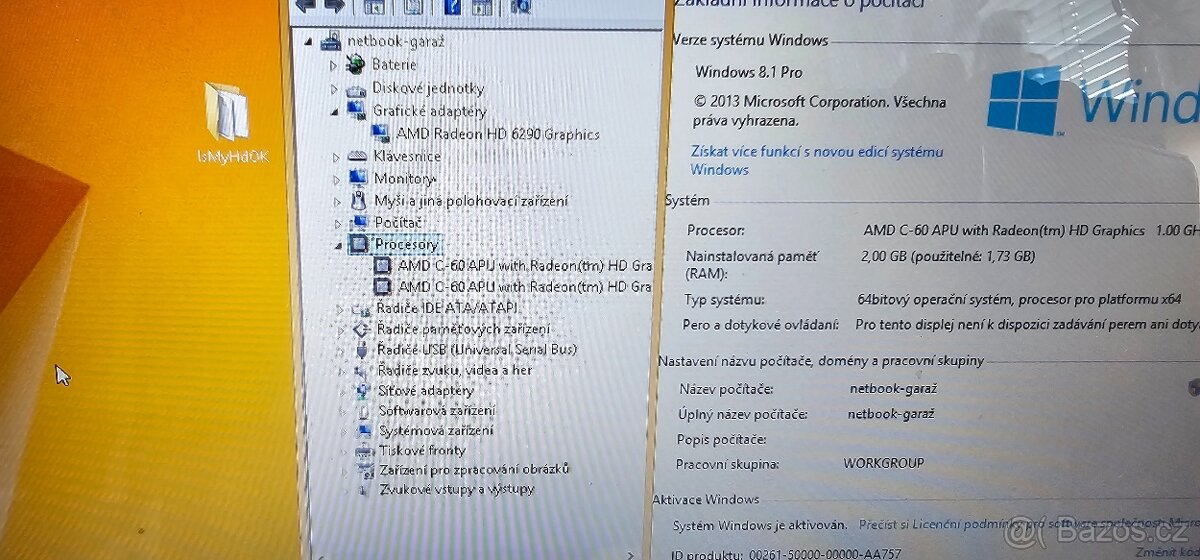Viewport: 1200px width, 560px height.
Task: Click the Zařízení pro zpracování obrázků icon
Action: (365, 470)
